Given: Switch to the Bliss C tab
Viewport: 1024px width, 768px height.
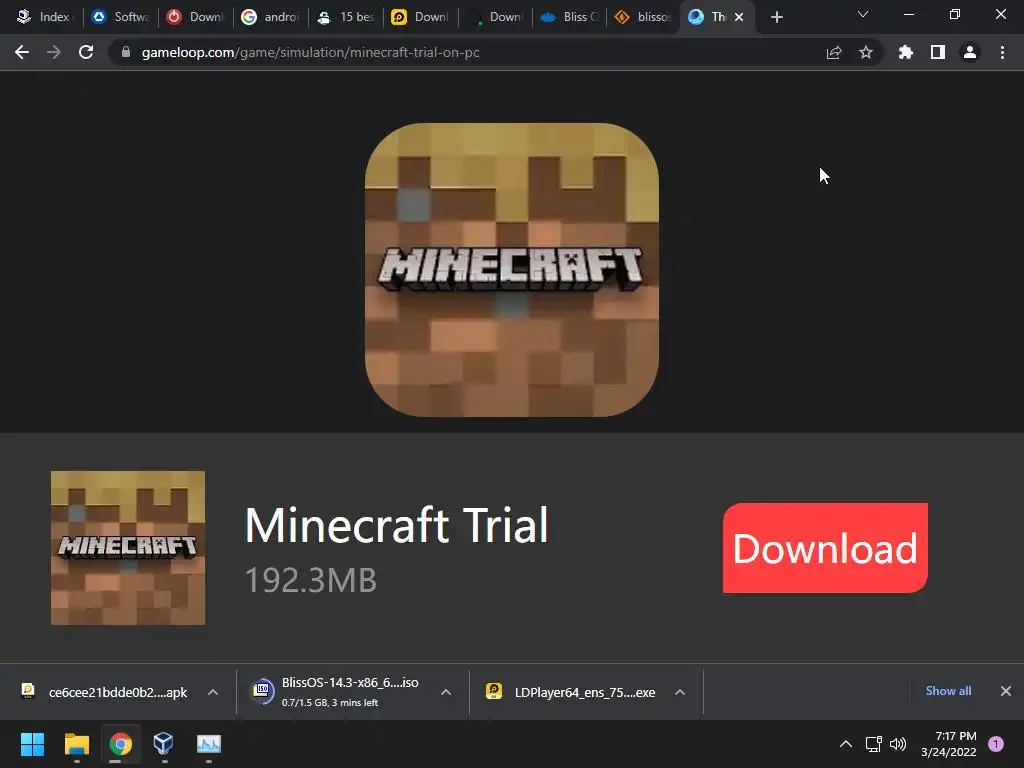Looking at the screenshot, I should 569,17.
